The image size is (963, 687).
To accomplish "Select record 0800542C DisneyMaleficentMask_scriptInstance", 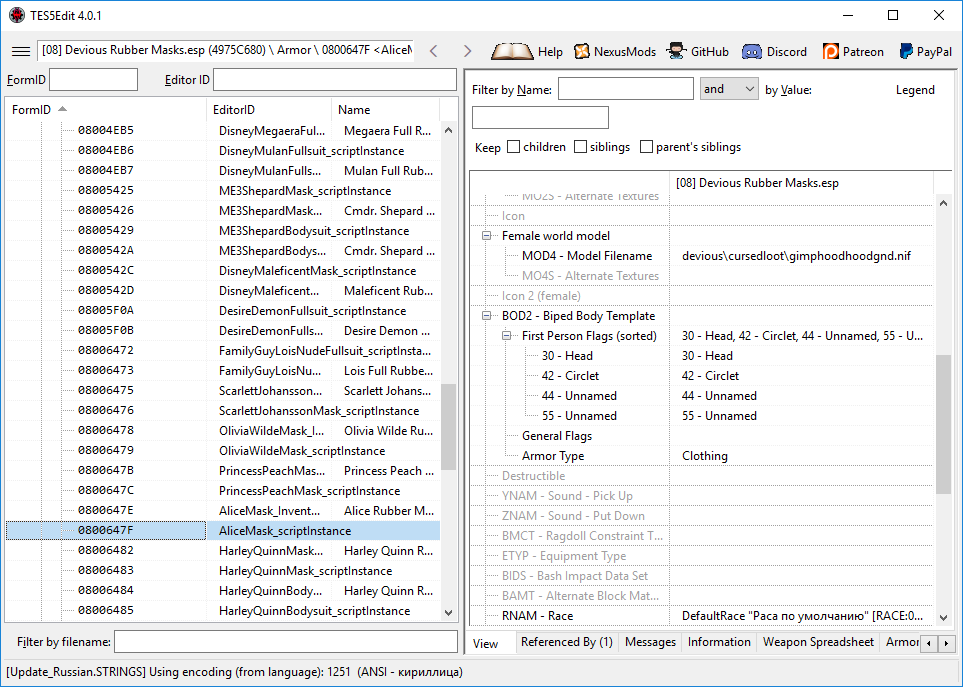I will click(223, 271).
